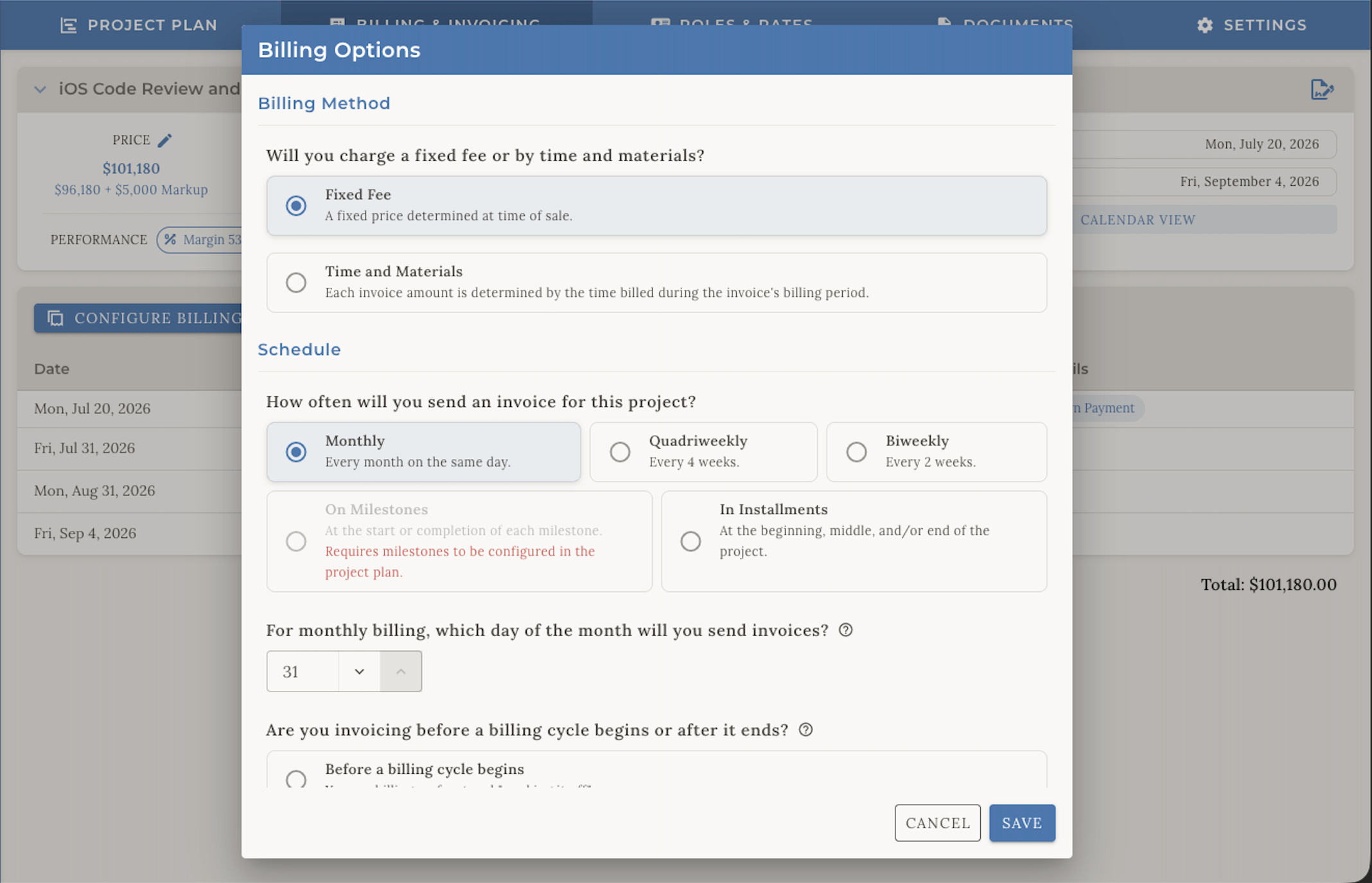Click the Date column header
The image size is (1372, 883).
pyautogui.click(x=51, y=369)
